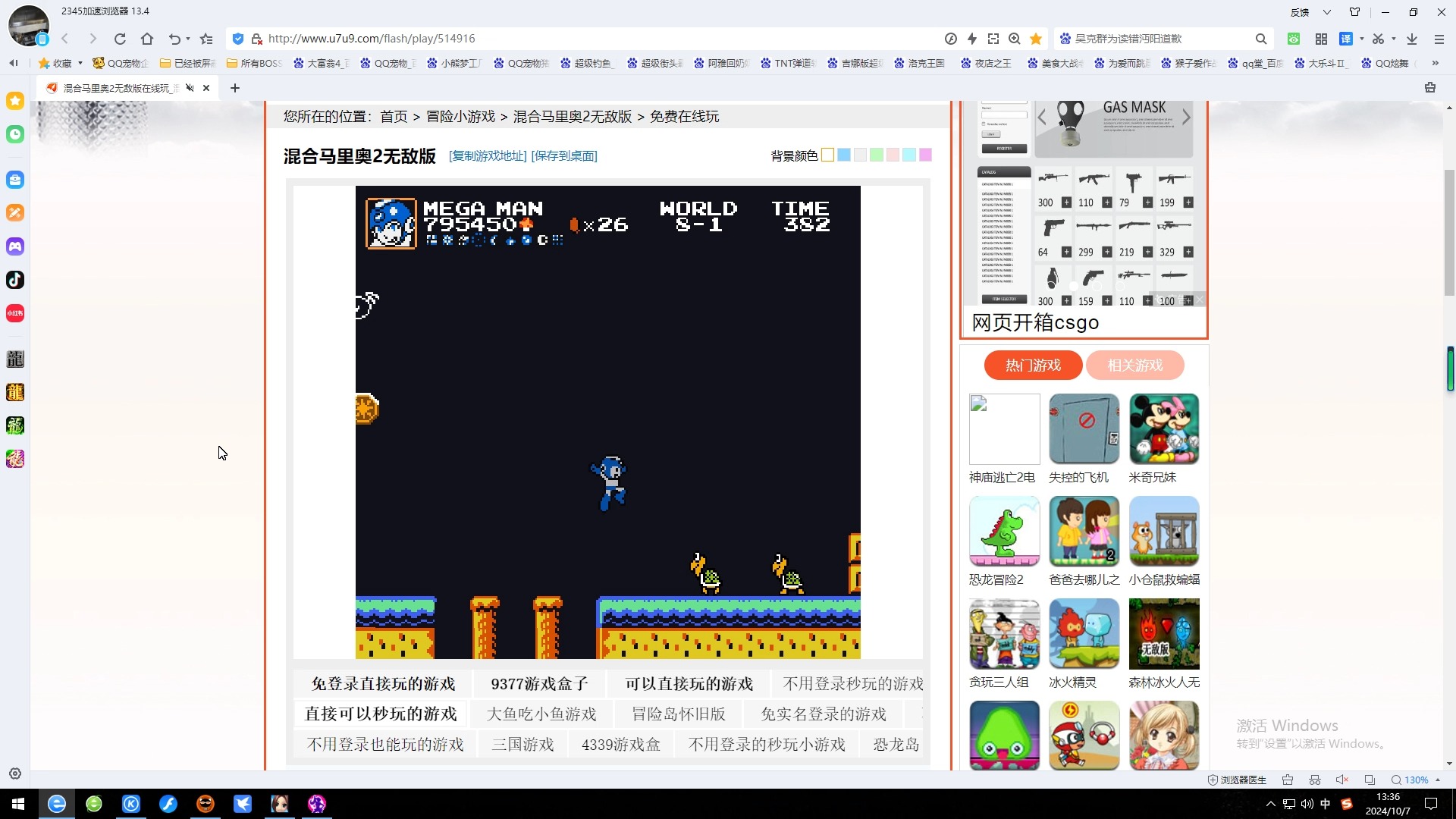Image resolution: width=1456 pixels, height=819 pixels.
Task: Click the 保存到桌面 link
Action: [x=564, y=155]
